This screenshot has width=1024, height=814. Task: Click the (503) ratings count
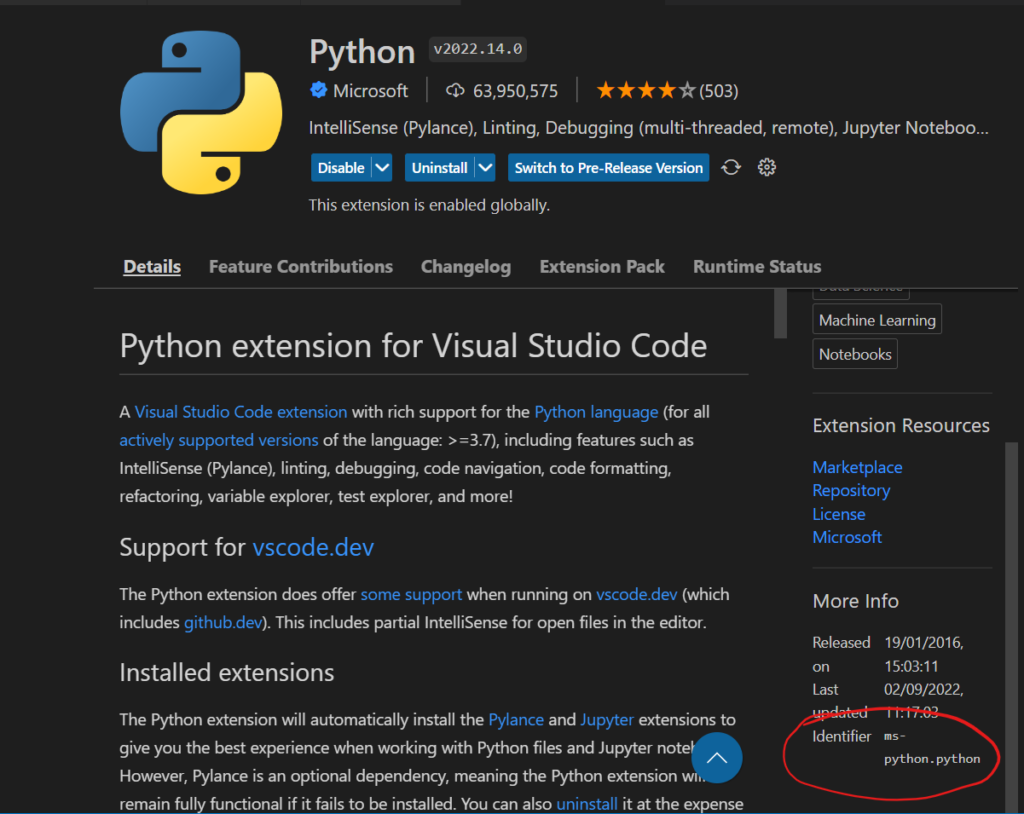718,91
